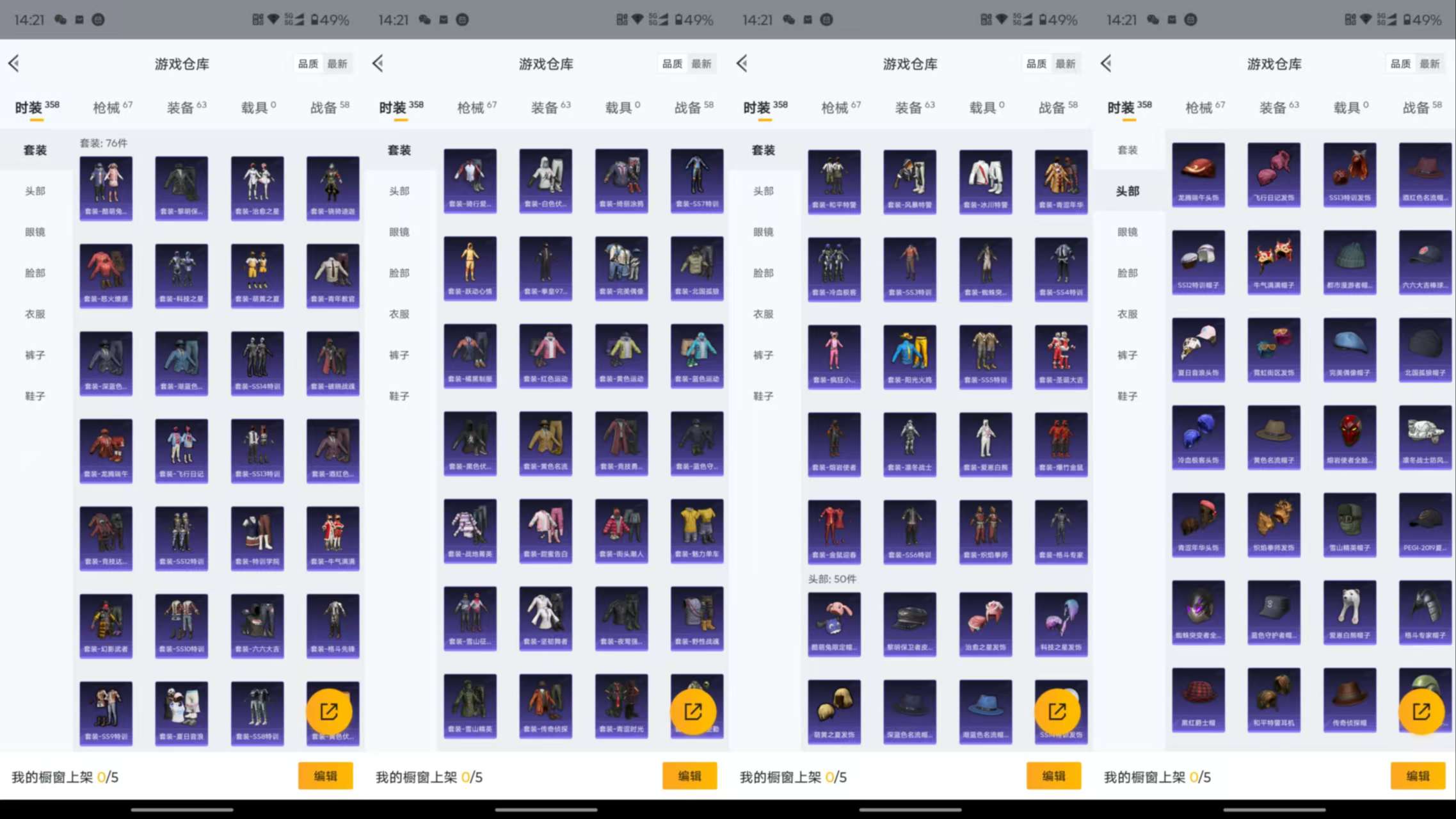Tap the 套装-魅力单车 yellow outfit tile
Screen dimensions: 1456x819
697,531
